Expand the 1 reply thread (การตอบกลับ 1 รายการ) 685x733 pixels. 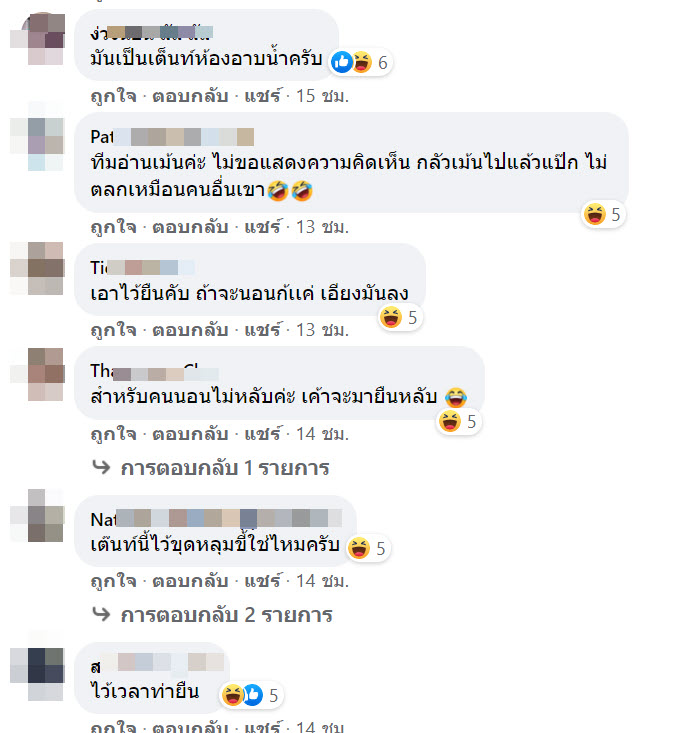click(225, 468)
